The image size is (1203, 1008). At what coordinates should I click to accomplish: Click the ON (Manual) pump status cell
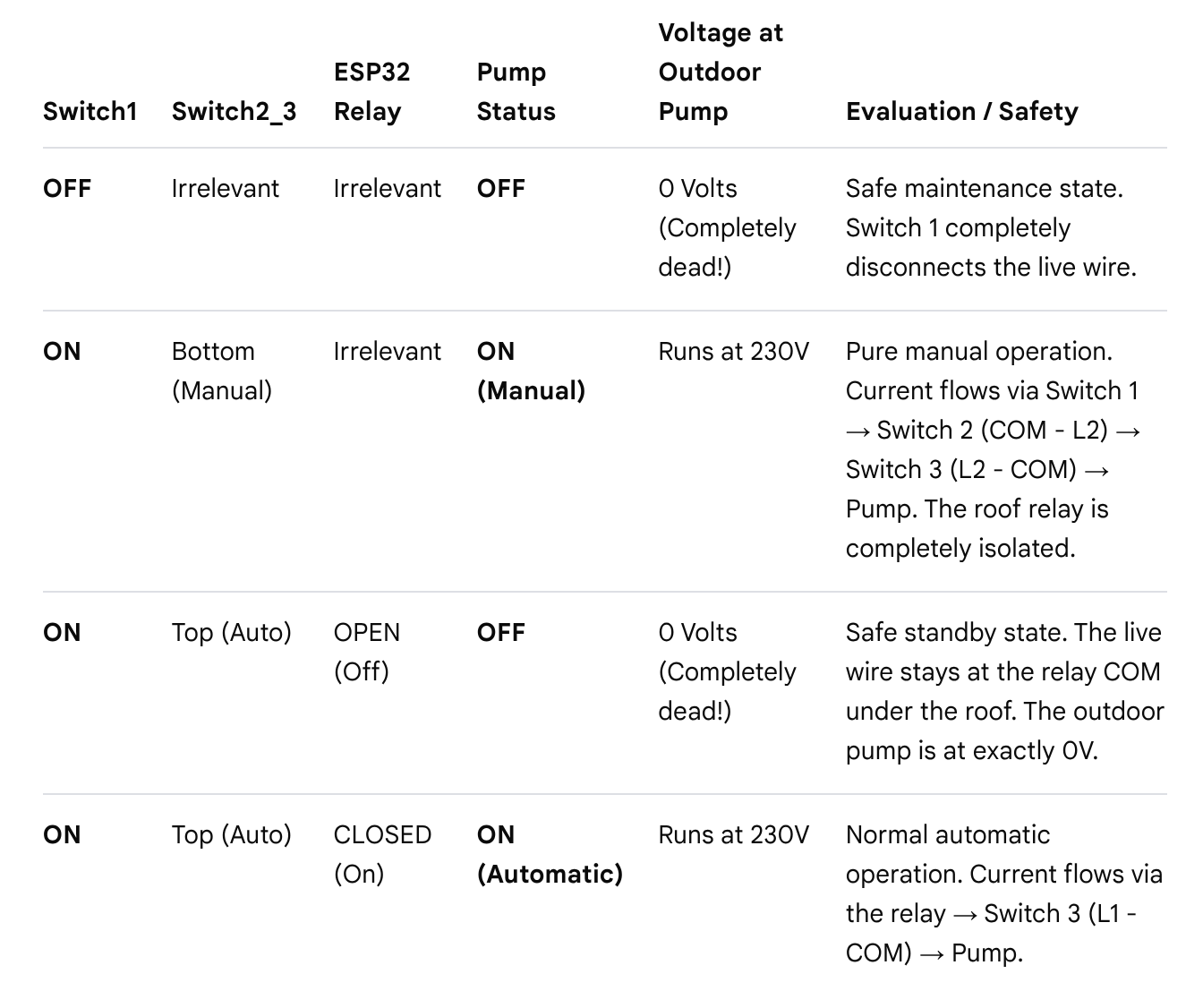[531, 372]
